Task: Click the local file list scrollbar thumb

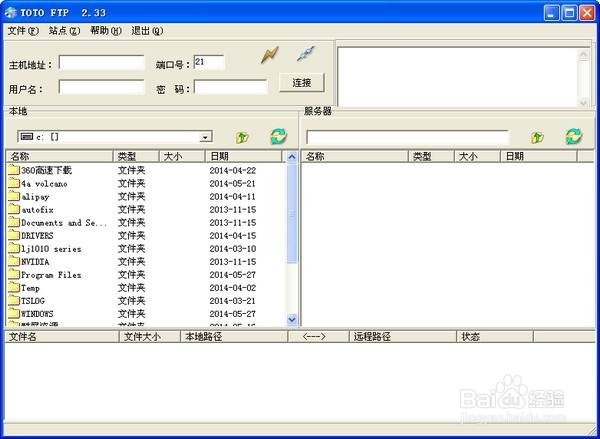Action: coord(292,214)
